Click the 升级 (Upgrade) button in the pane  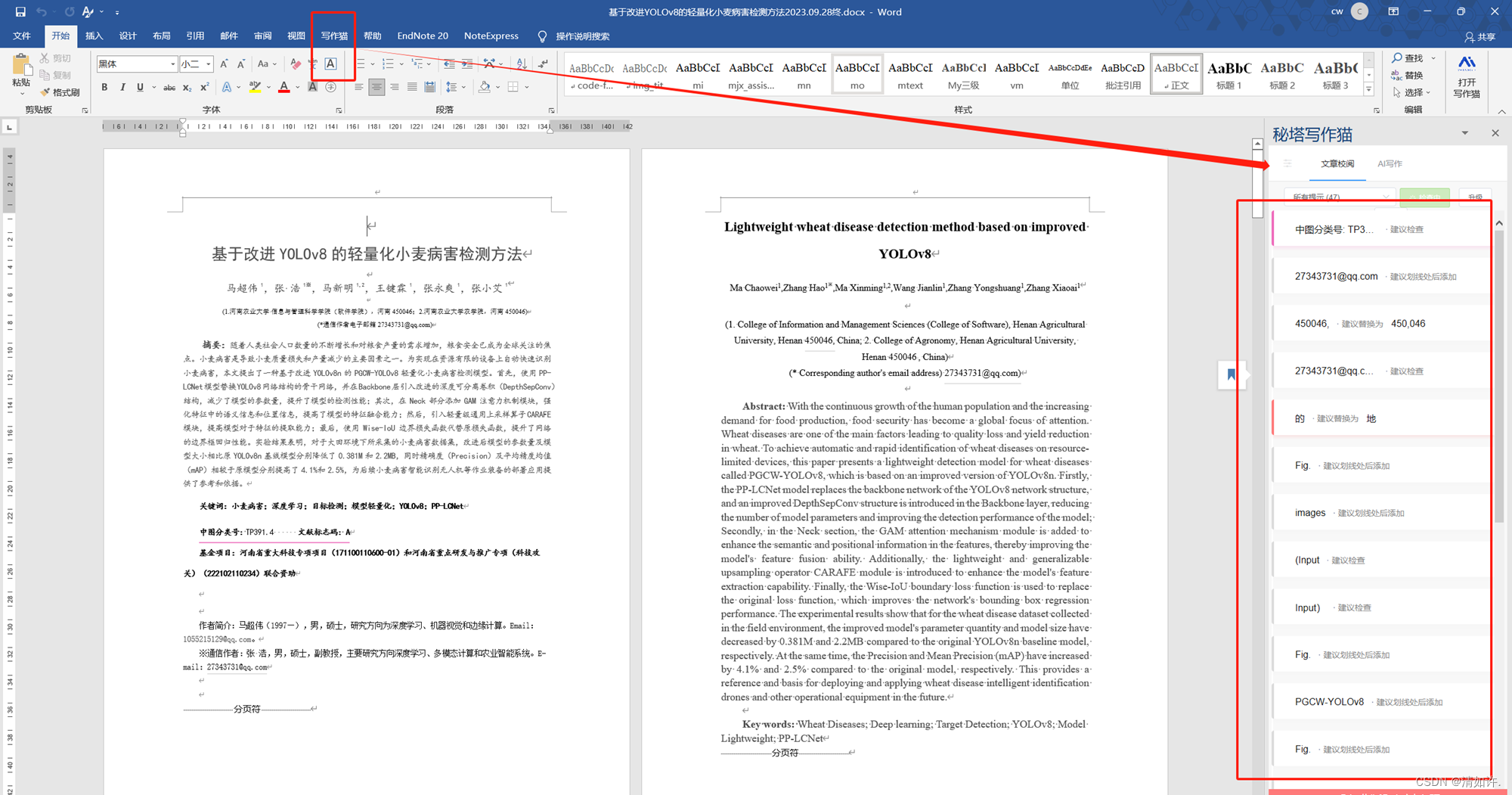click(1475, 197)
